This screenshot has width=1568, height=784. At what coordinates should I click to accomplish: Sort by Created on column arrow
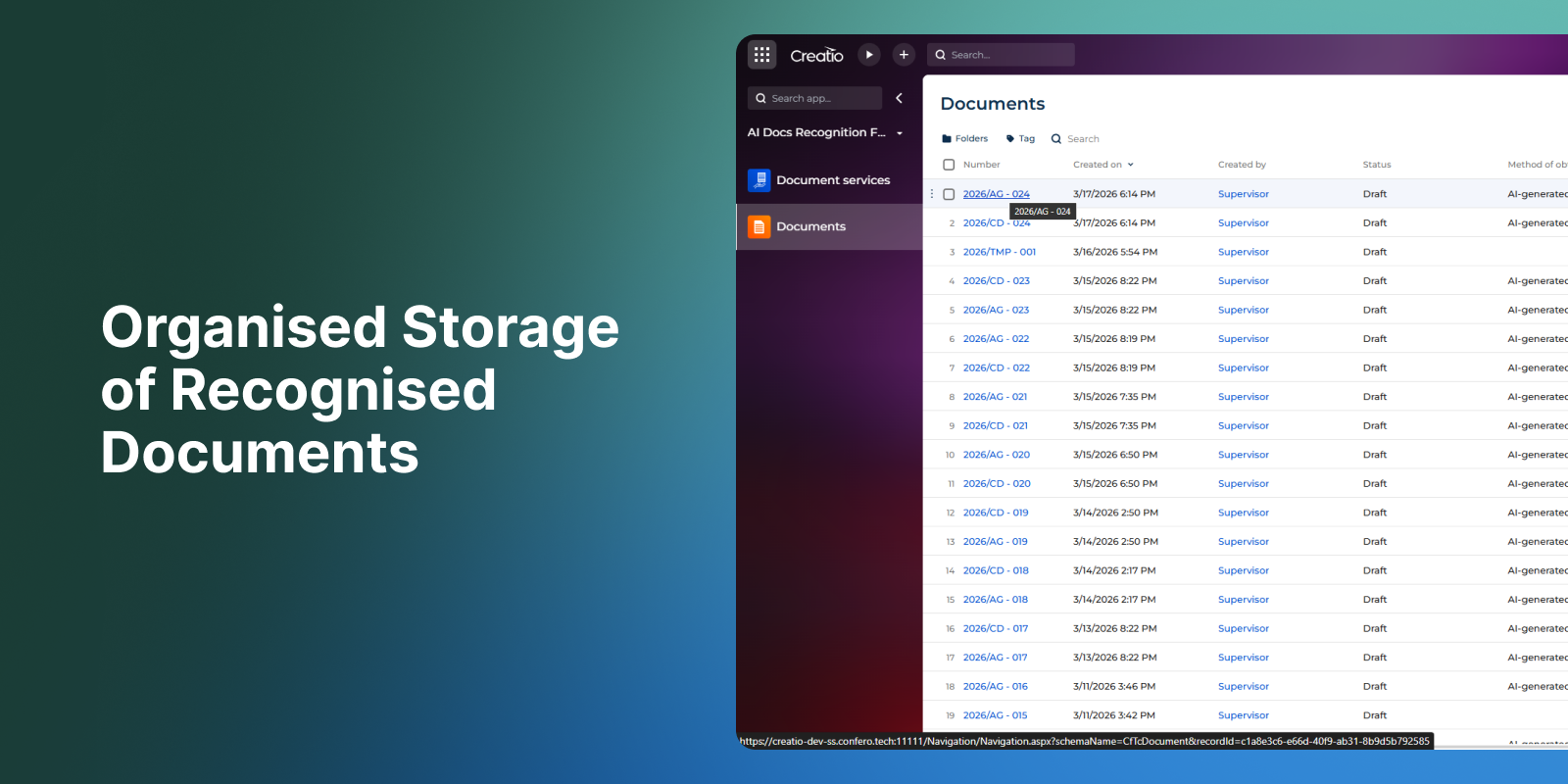tap(1130, 165)
